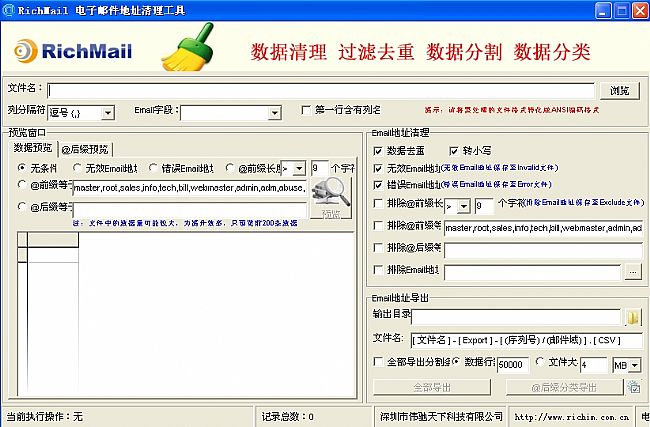The height and width of the screenshot is (427, 650).
Task: Toggle the 转小写 checkbox
Action: [454, 151]
